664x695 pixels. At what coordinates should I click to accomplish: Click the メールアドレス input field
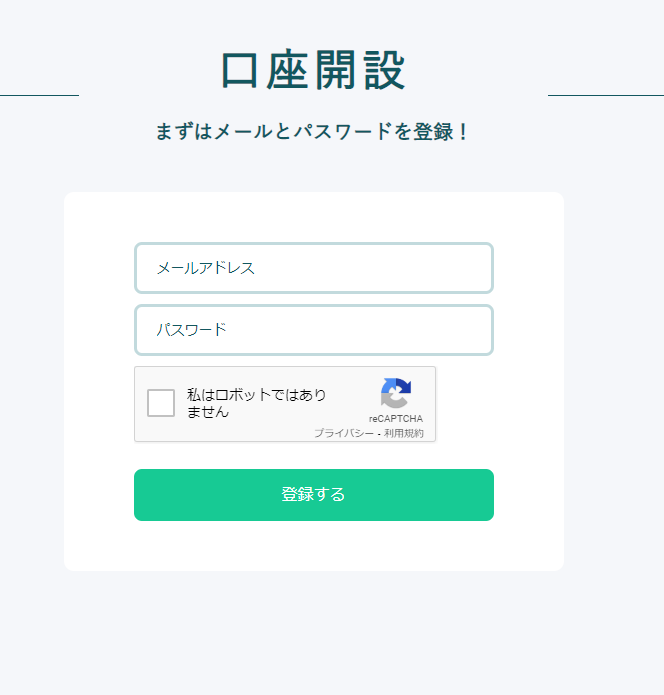[314, 268]
